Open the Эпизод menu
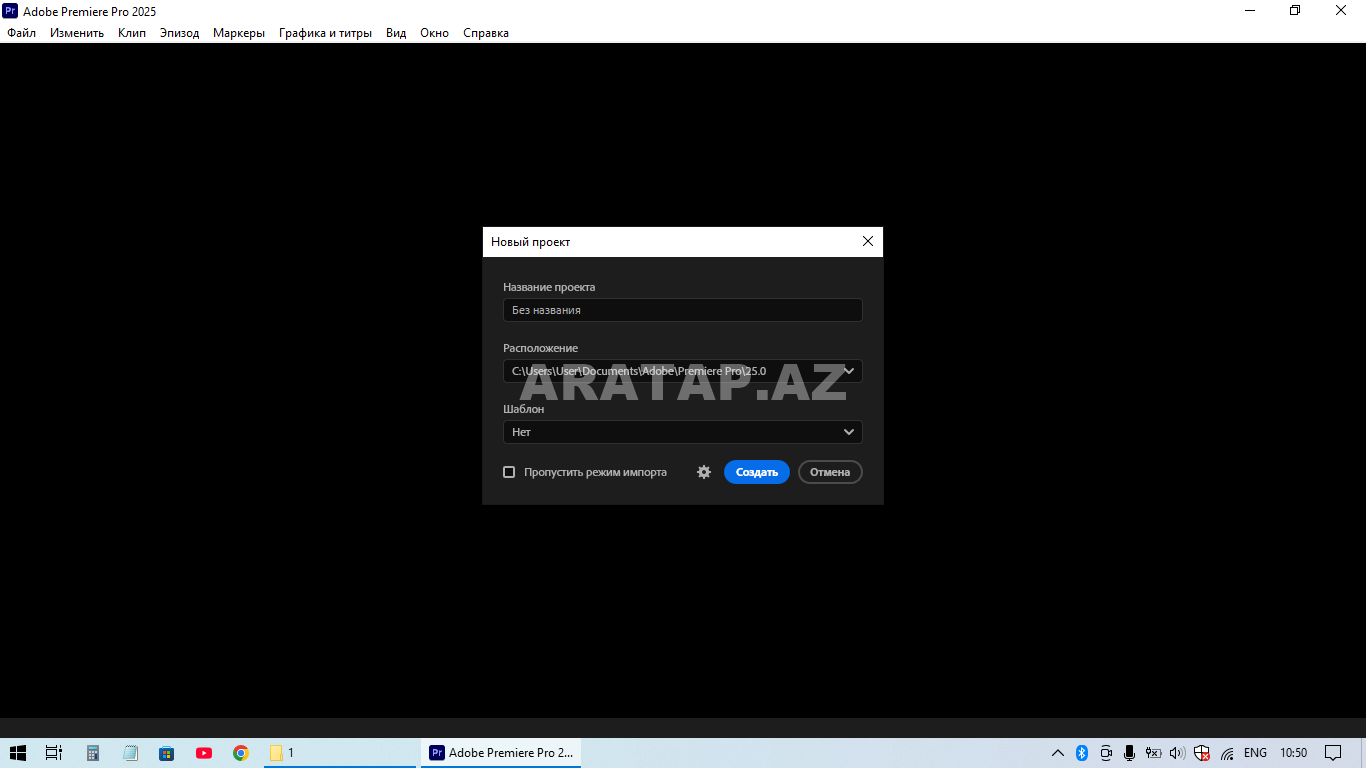Viewport: 1366px width, 768px height. (179, 33)
